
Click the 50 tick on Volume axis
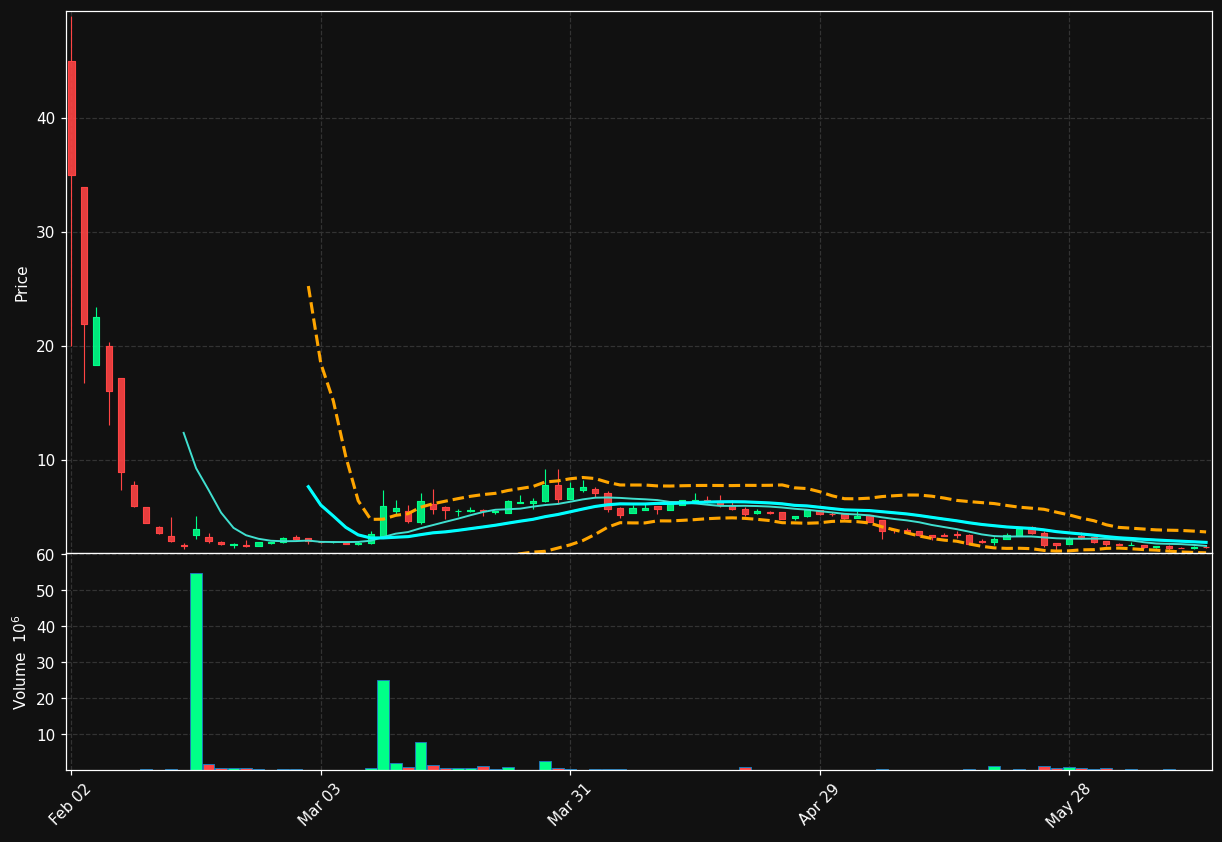[46, 591]
